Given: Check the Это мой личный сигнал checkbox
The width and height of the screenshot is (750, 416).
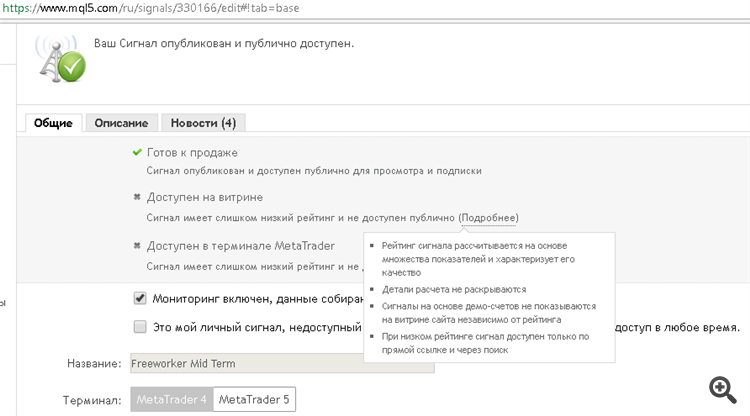Looking at the screenshot, I should pos(140,327).
